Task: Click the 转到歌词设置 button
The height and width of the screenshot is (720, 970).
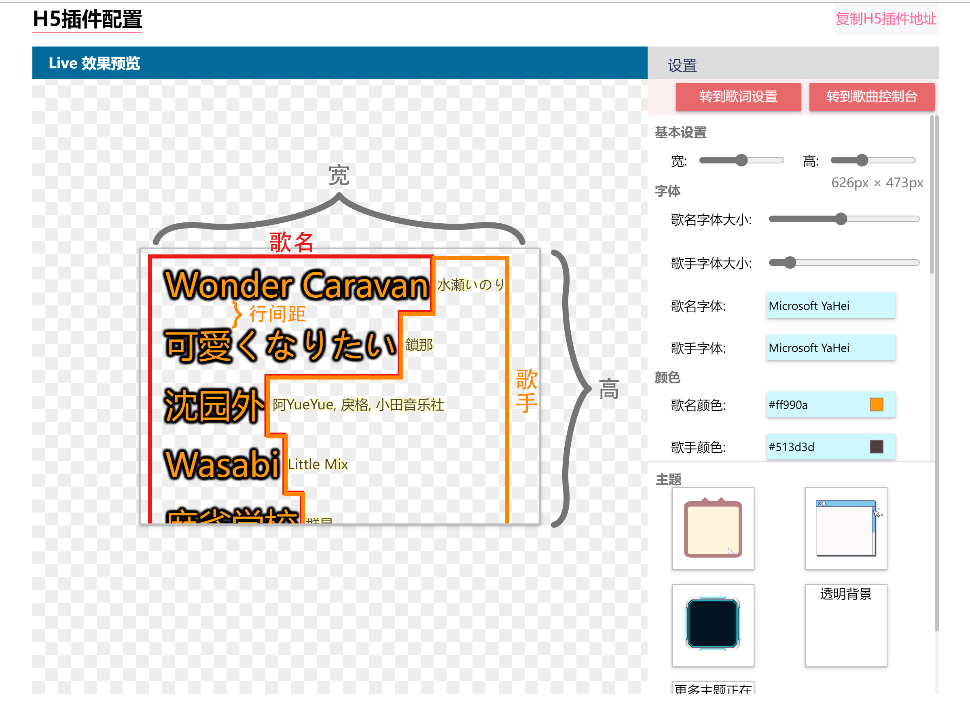Action: (738, 97)
